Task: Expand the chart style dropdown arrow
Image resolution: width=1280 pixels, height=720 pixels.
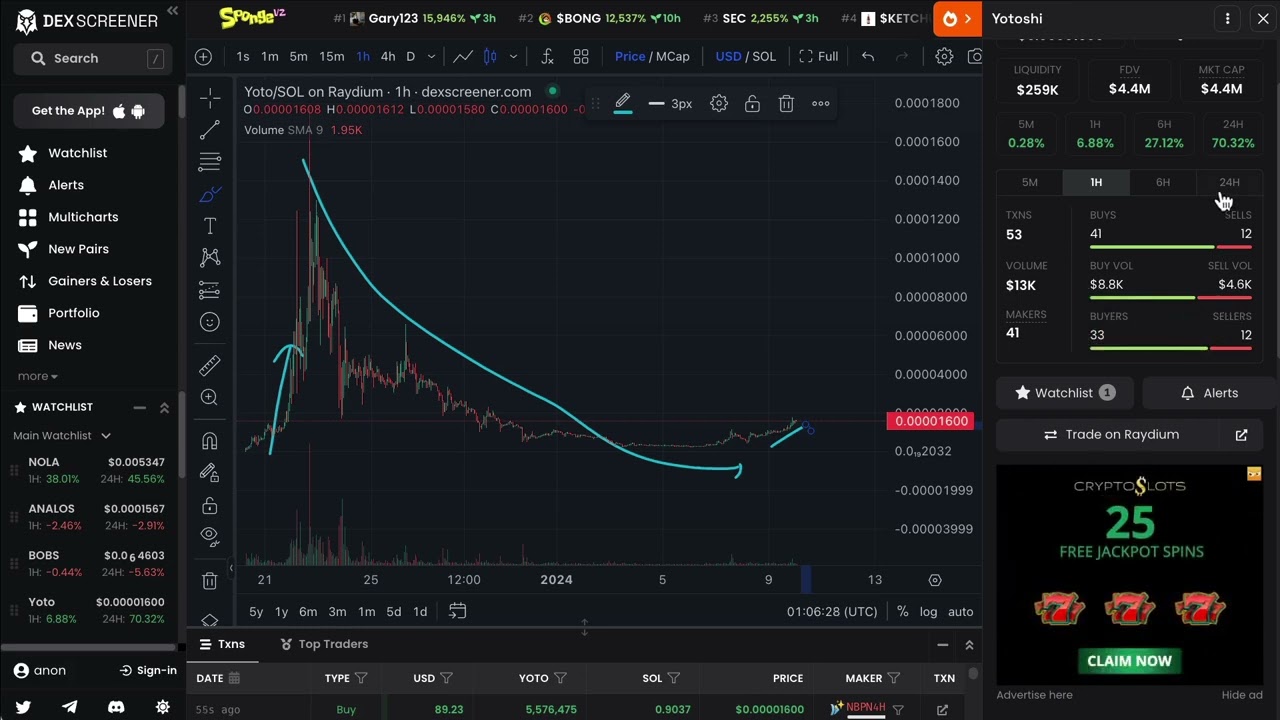Action: (513, 57)
